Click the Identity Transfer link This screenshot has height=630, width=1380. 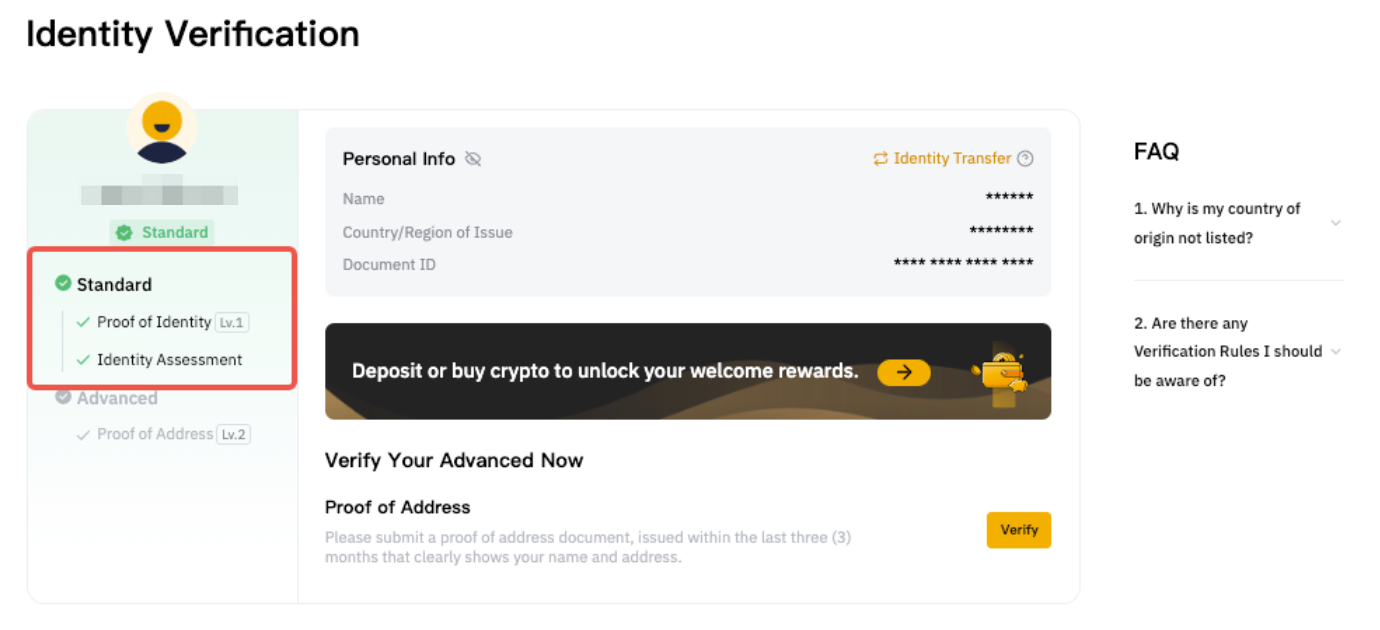pos(952,158)
